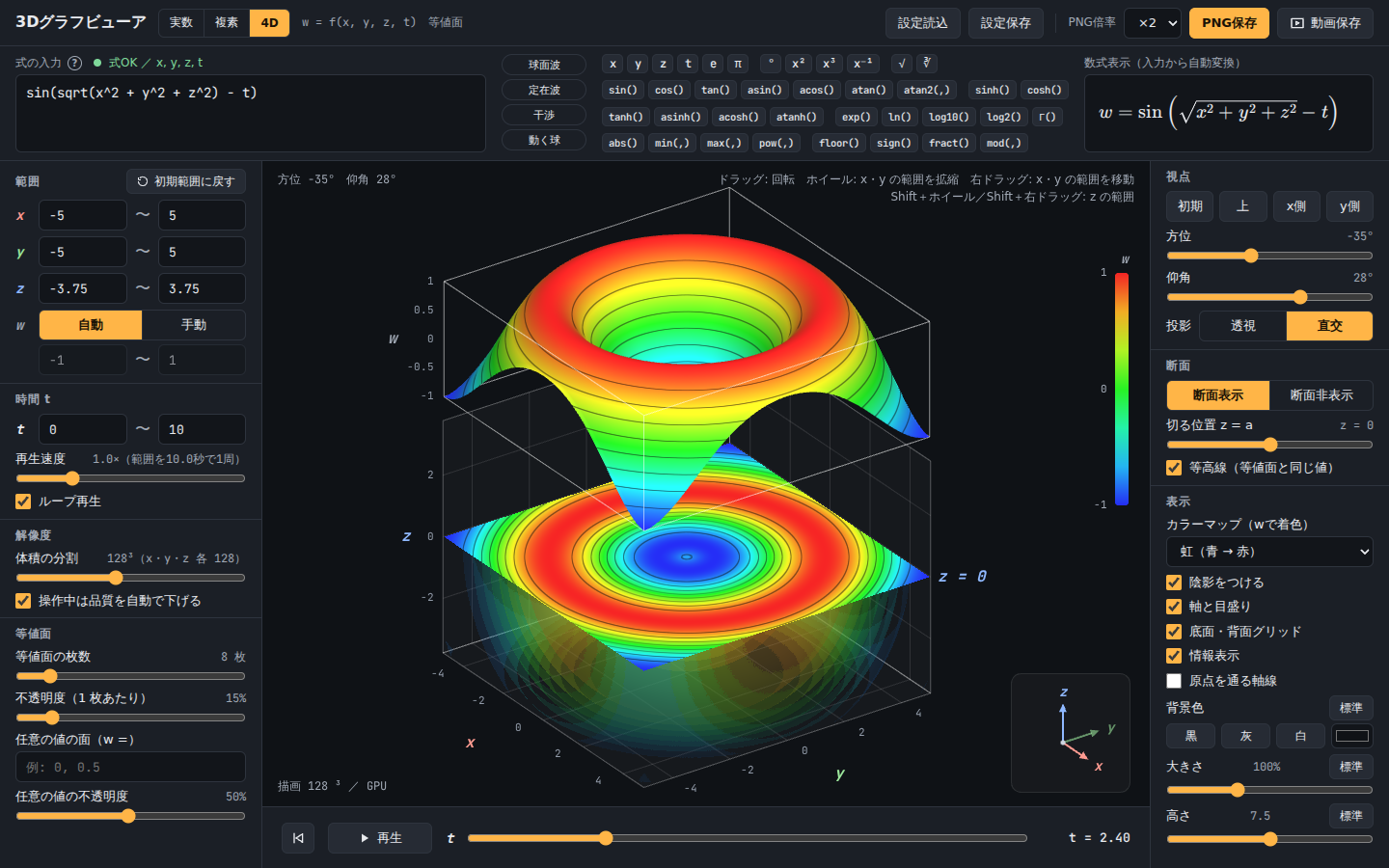Click the x minimum range field
Image resolution: width=1389 pixels, height=868 pixels.
coord(83,215)
